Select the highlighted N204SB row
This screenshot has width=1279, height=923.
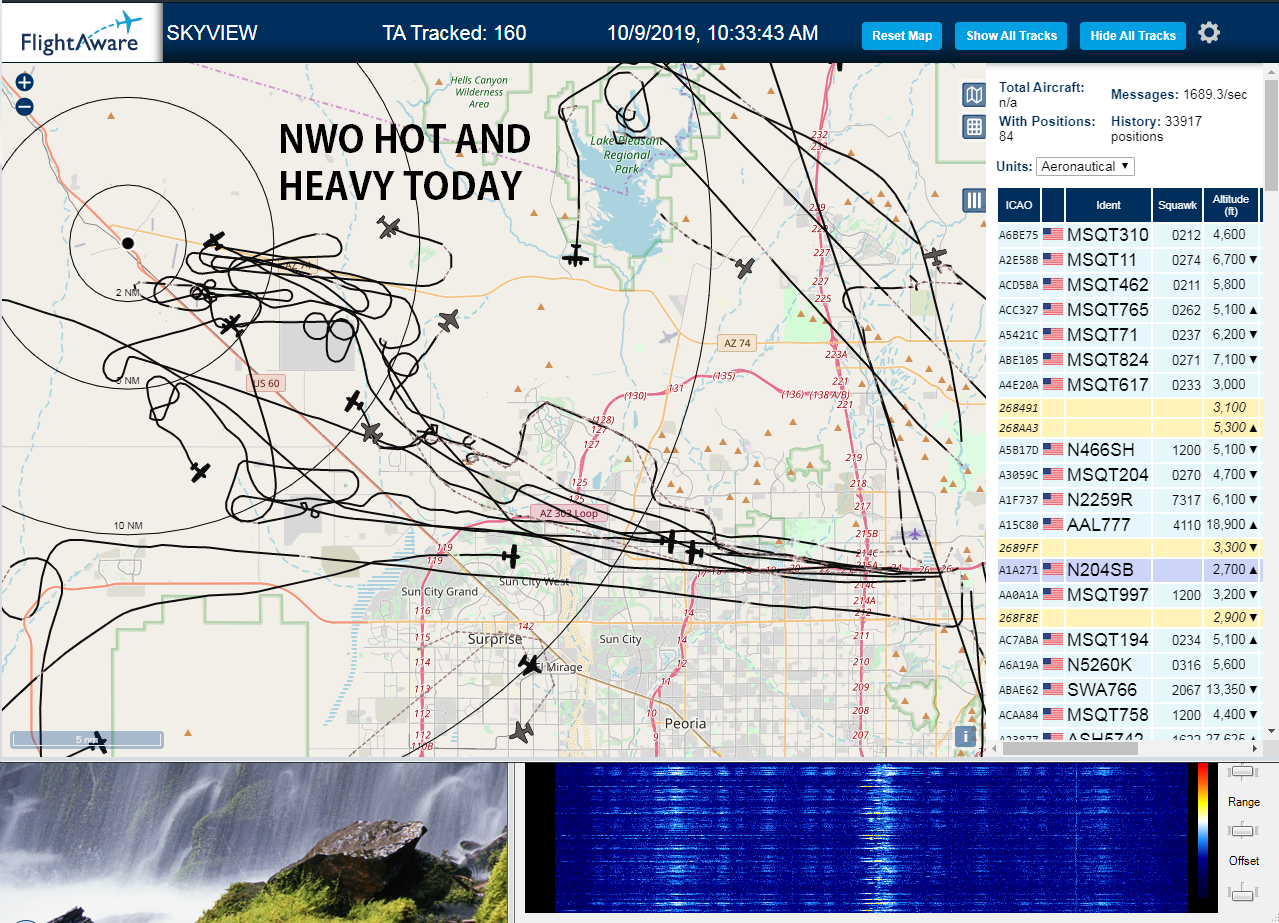(x=1129, y=569)
